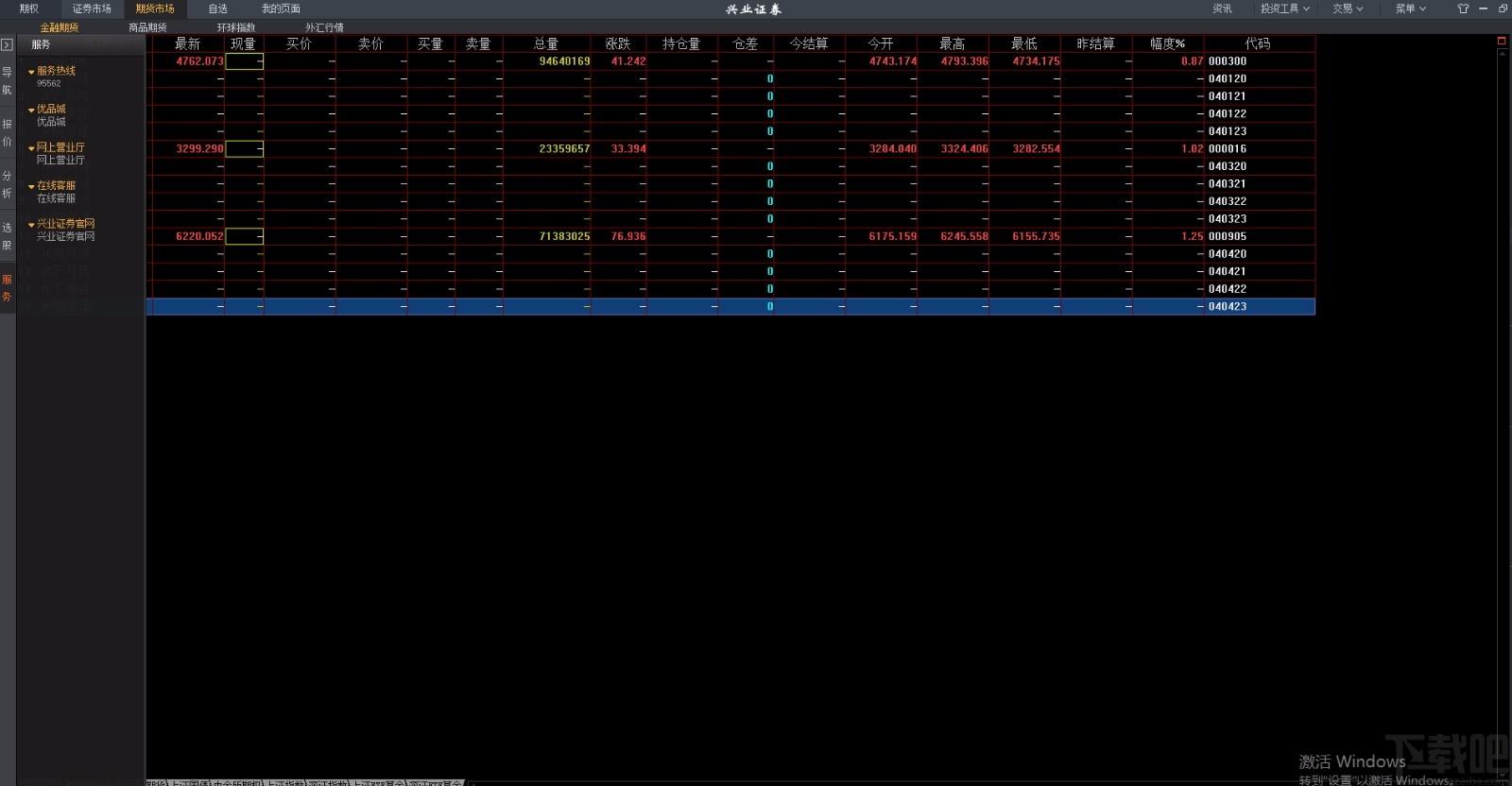Select the 服务 vertical sidebar tab
Screen dimensions: 1512x786
tap(7, 288)
